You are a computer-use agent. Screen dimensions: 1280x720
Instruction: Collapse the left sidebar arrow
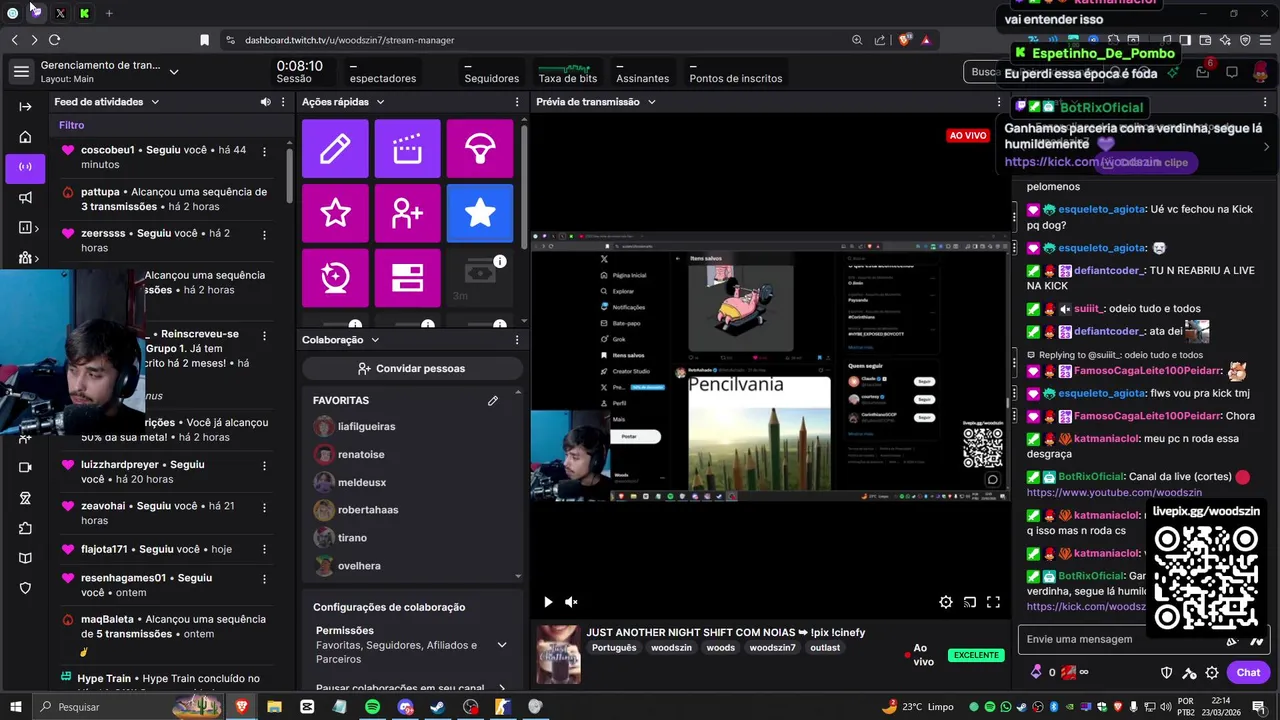(x=25, y=106)
